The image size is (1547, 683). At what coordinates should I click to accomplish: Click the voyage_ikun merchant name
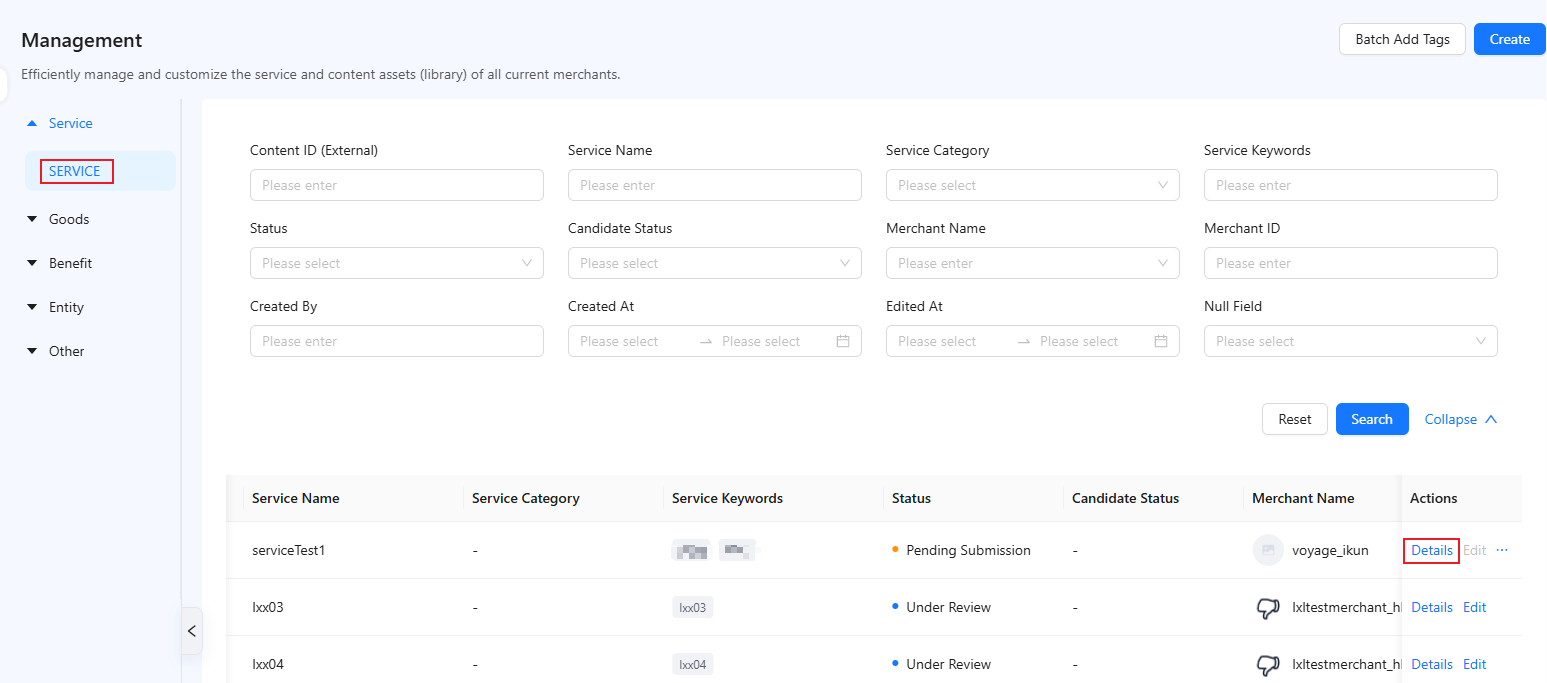coord(1330,550)
